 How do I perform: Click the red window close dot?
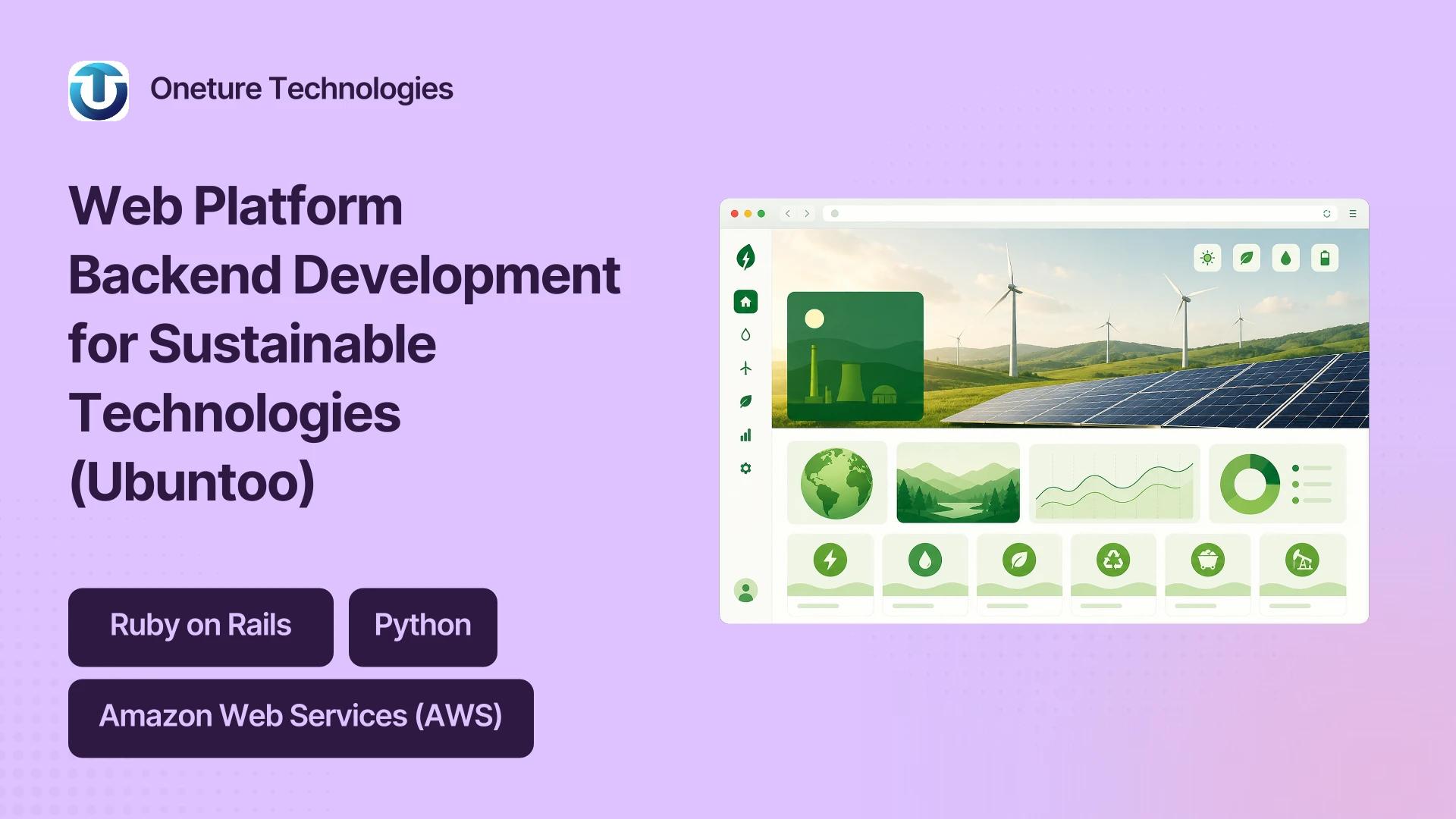(x=734, y=214)
